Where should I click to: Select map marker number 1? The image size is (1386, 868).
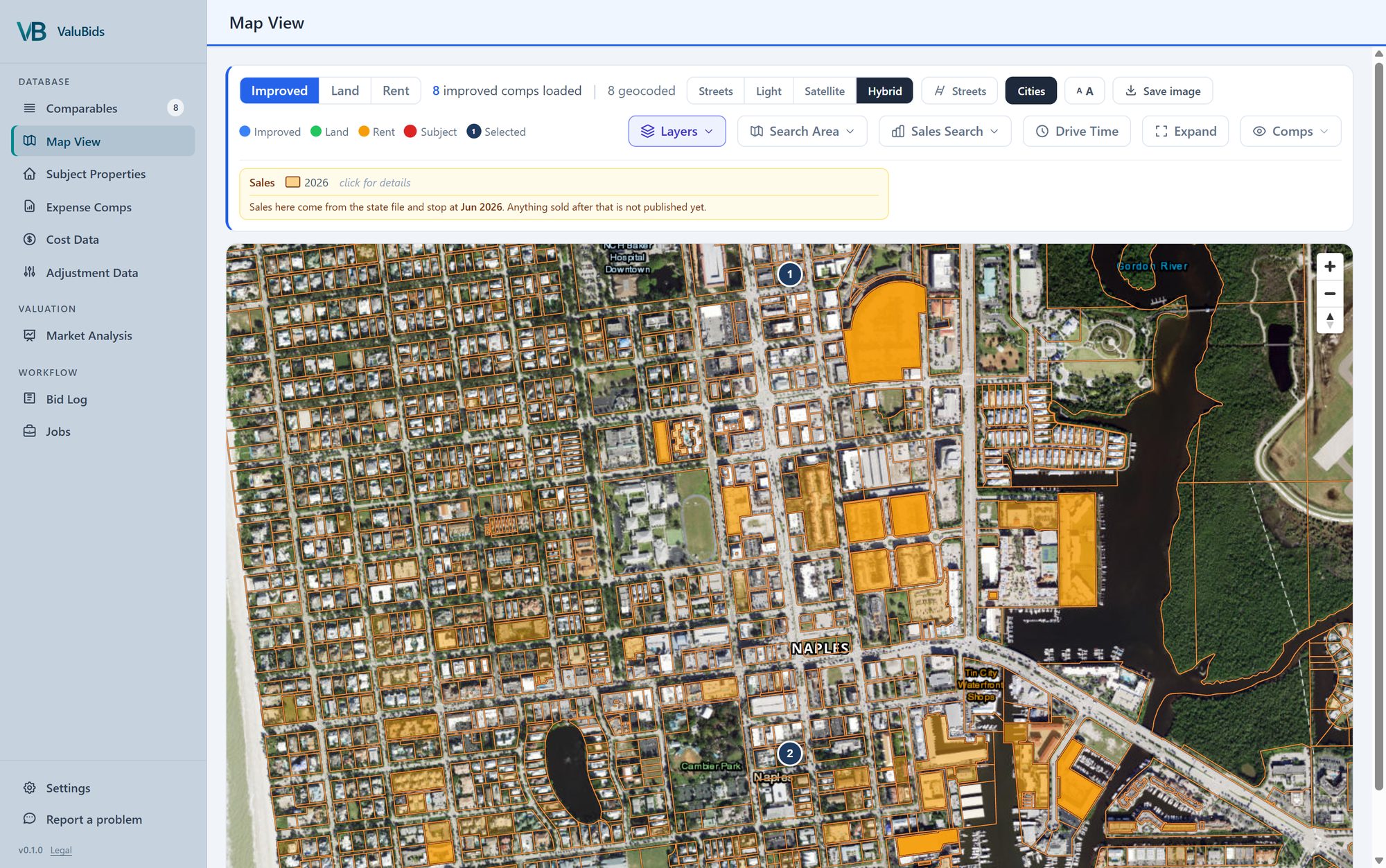click(x=789, y=274)
